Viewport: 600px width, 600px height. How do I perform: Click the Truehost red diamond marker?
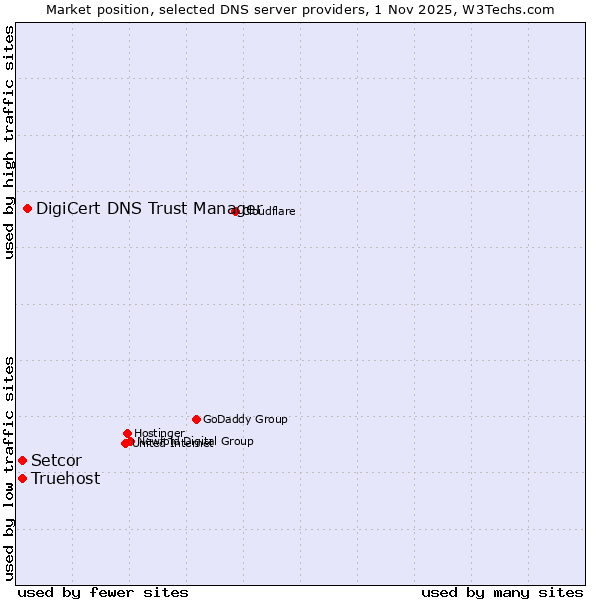(22, 478)
